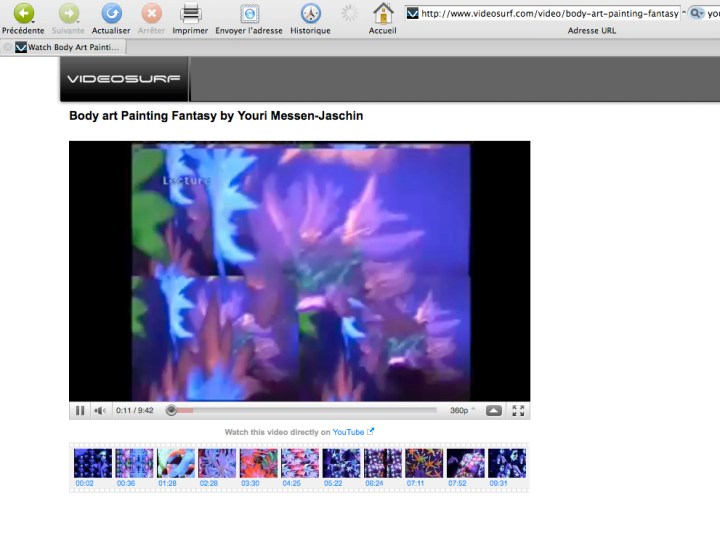Open the 360p quality dropdown
This screenshot has width=720, height=538.
point(462,410)
